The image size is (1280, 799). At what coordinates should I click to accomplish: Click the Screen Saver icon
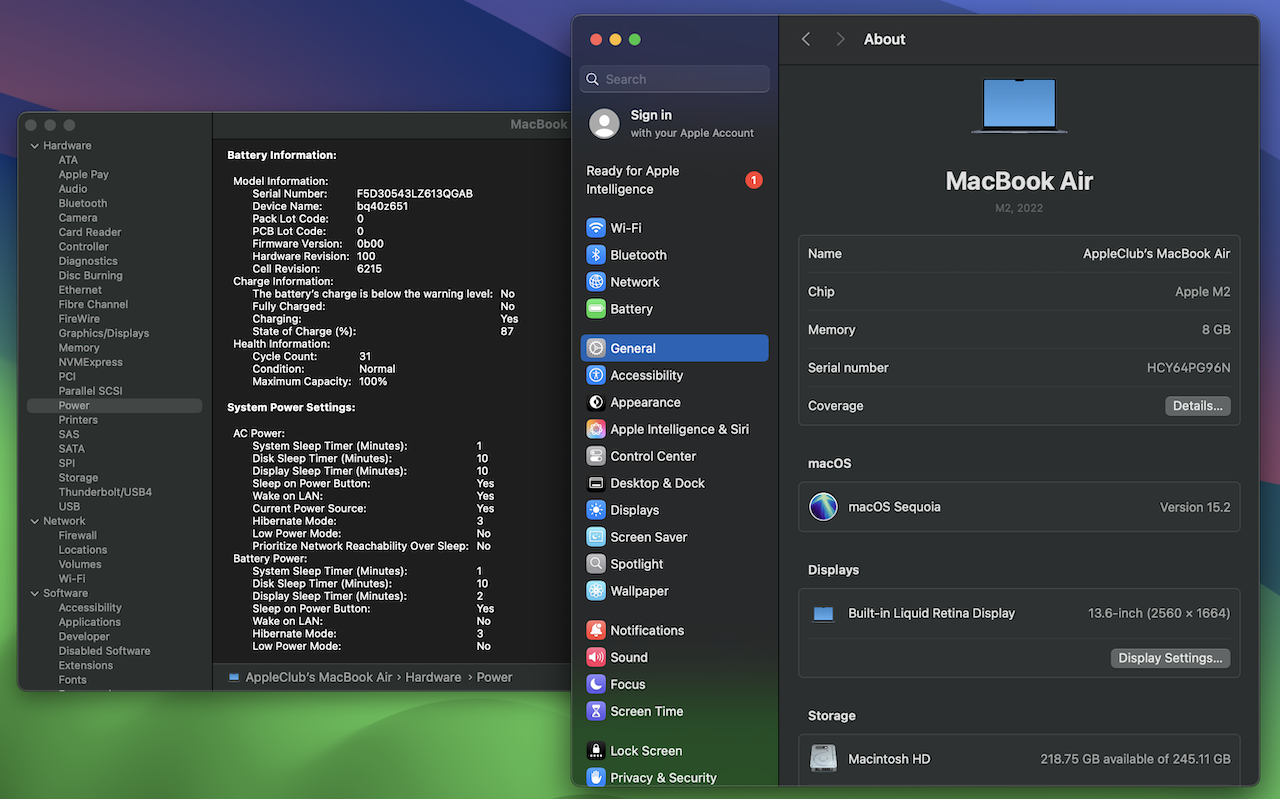tap(596, 537)
